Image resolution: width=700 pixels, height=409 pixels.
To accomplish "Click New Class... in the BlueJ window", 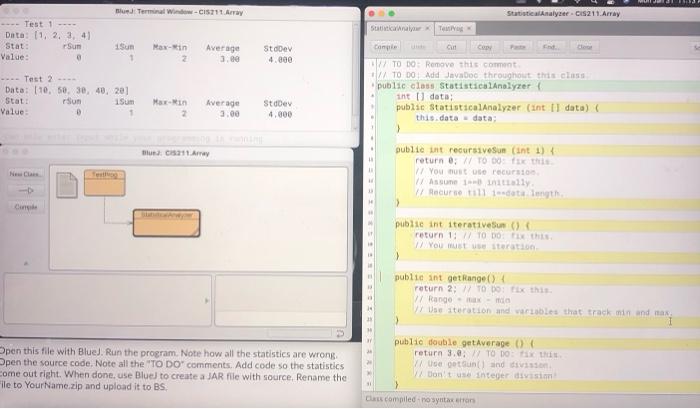I will click(26, 174).
